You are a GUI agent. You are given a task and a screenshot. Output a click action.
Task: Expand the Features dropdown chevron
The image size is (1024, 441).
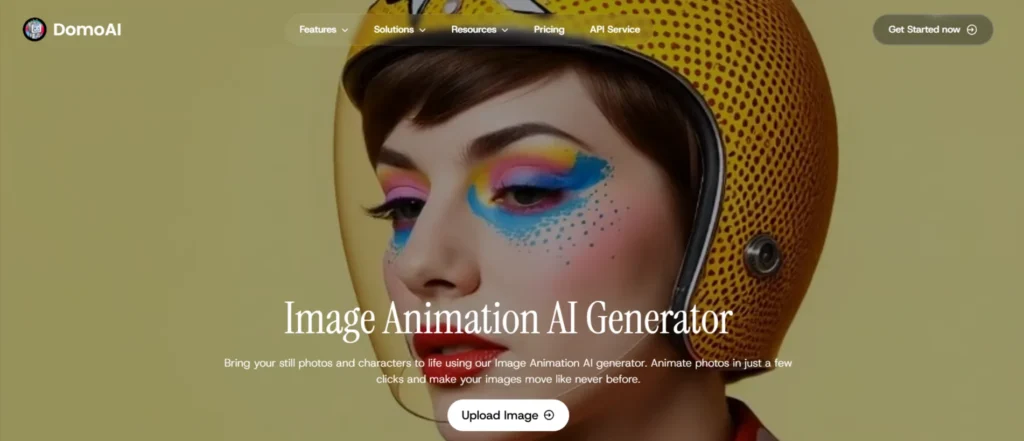pyautogui.click(x=345, y=30)
